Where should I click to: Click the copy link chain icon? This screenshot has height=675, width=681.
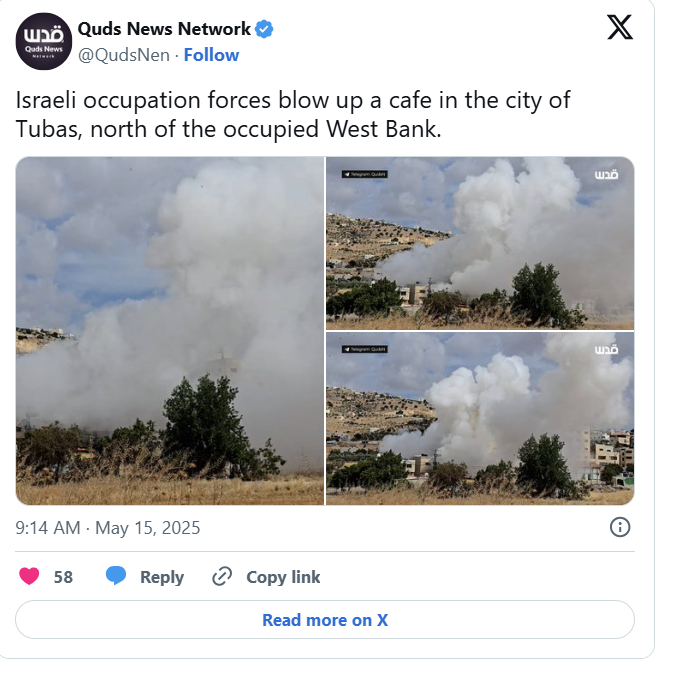(x=222, y=576)
